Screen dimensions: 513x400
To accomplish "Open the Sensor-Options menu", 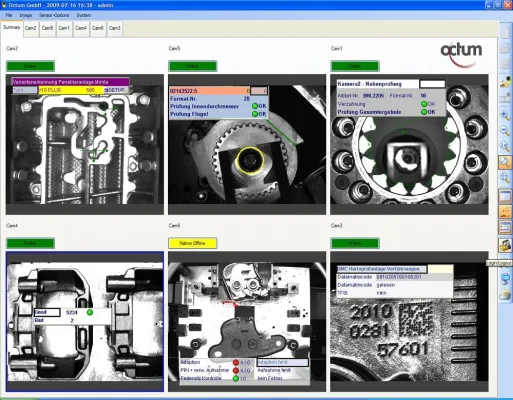I will coord(54,15).
